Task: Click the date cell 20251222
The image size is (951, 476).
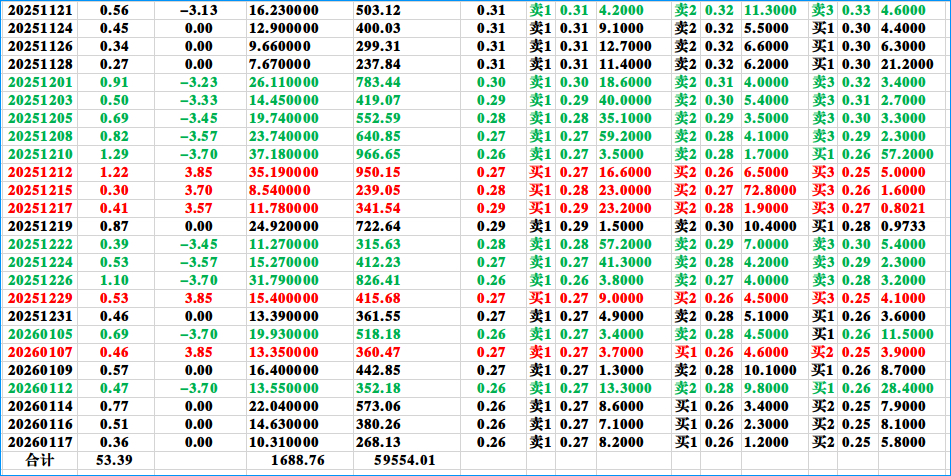Action: pyautogui.click(x=39, y=244)
